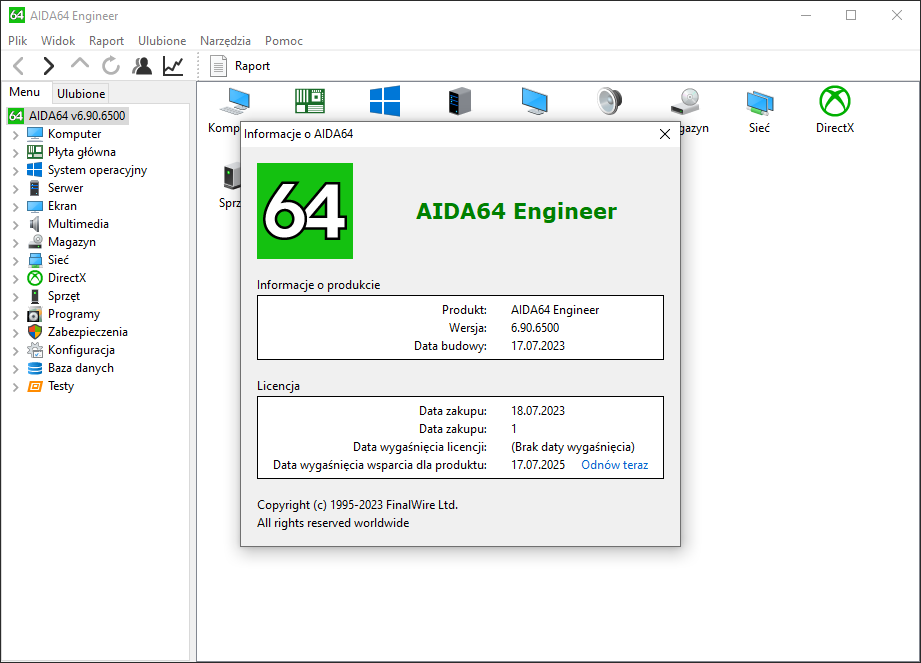
Task: Go up one level with Up arrow
Action: click(80, 64)
